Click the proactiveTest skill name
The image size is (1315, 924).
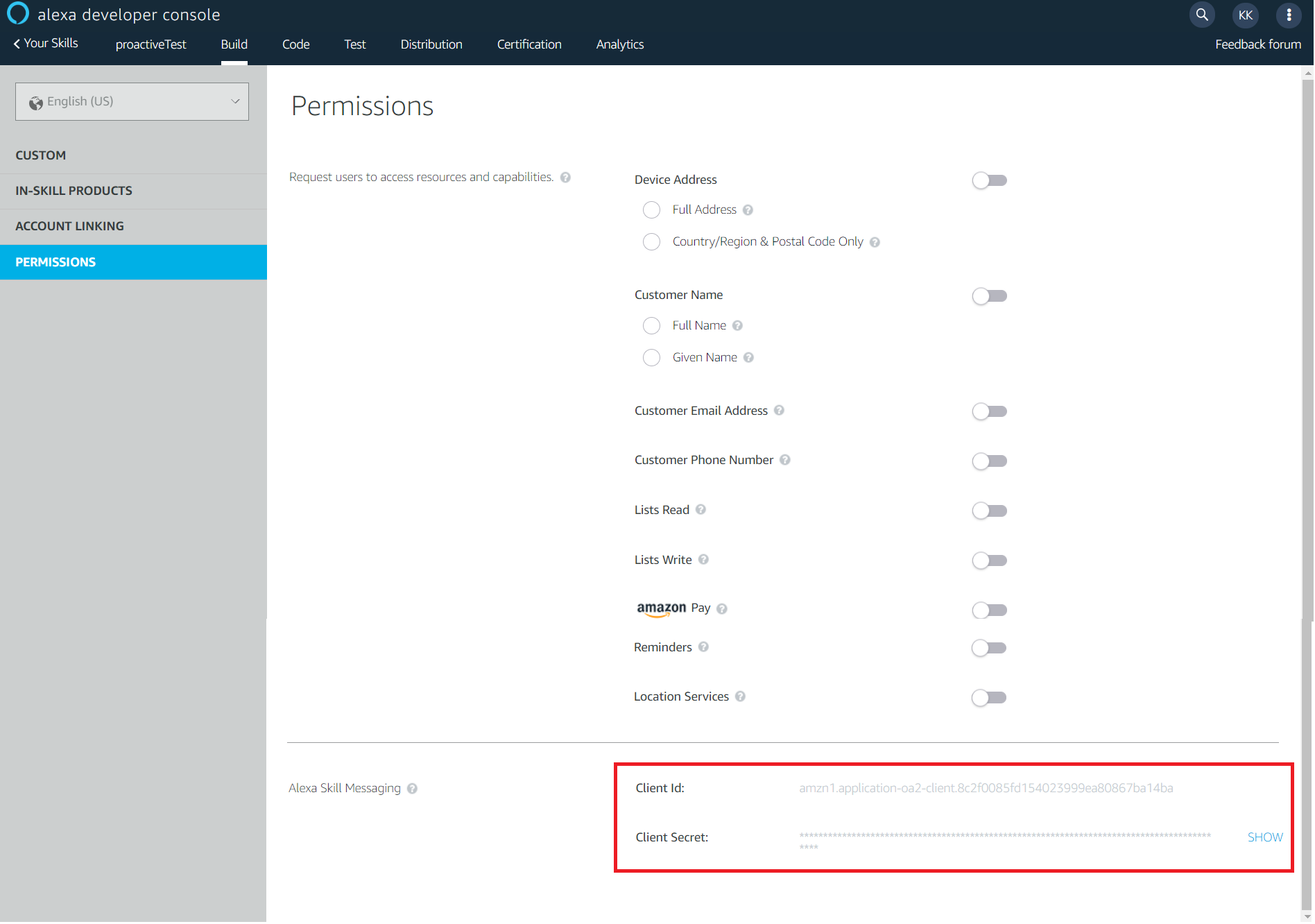151,44
